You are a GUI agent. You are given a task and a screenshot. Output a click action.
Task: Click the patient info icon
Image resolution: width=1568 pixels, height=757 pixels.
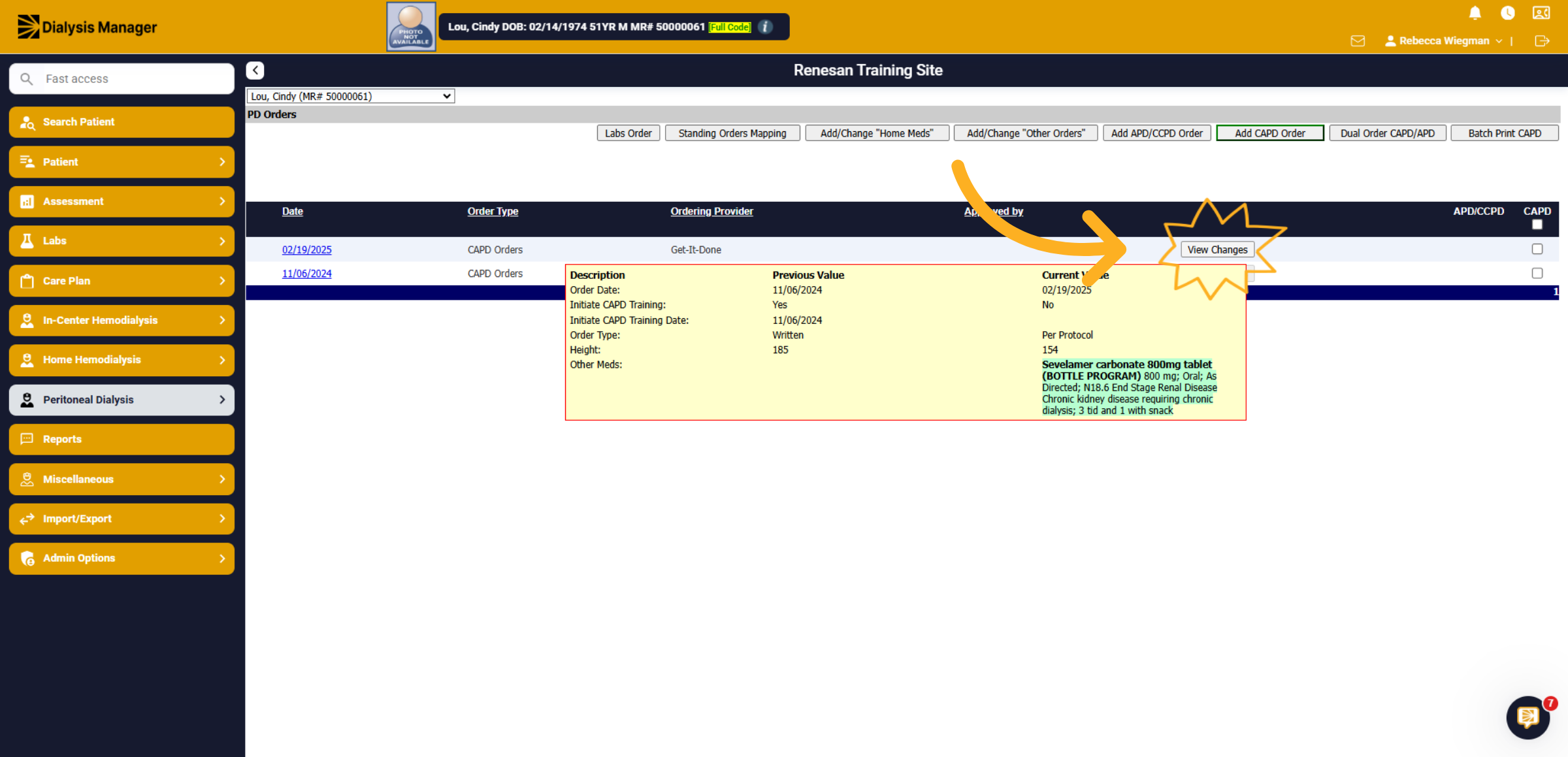[766, 27]
